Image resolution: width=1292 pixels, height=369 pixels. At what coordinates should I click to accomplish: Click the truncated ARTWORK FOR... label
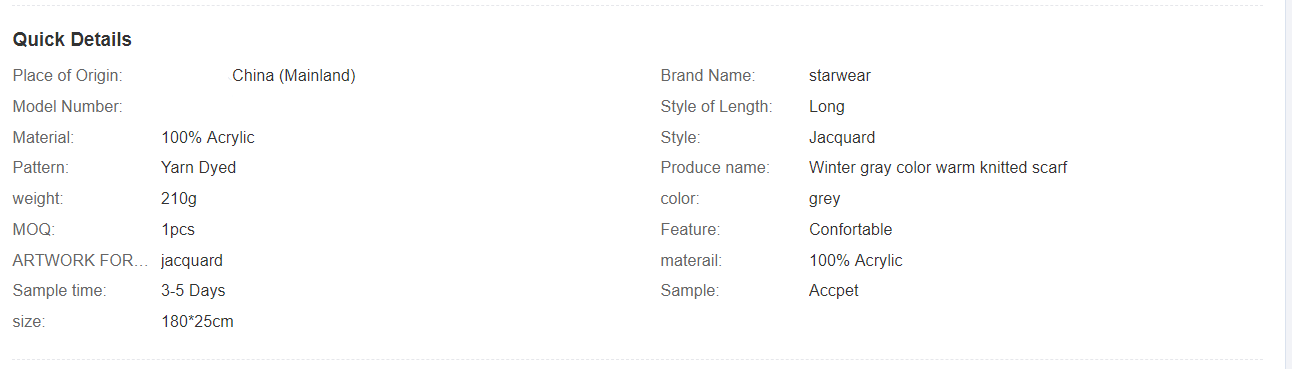[80, 261]
